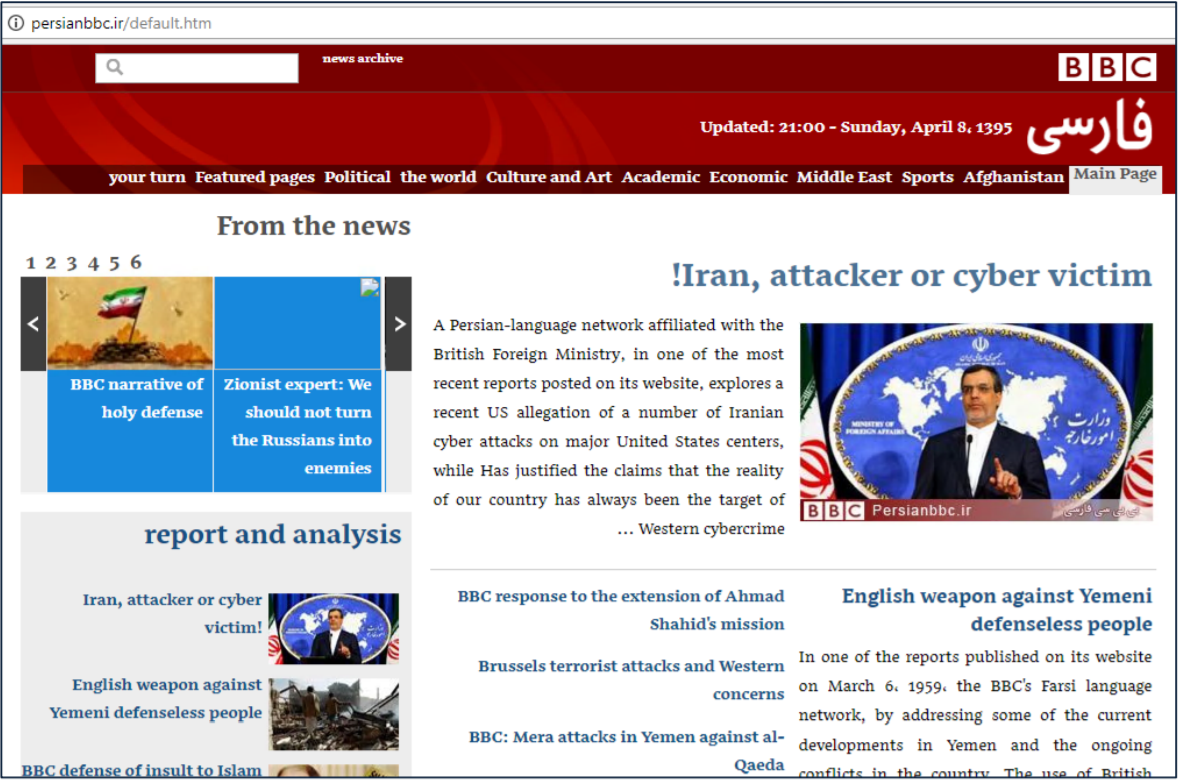Screen dimensions: 1178x782
Task: Go to the Afghanistan section
Action: coord(1013,177)
